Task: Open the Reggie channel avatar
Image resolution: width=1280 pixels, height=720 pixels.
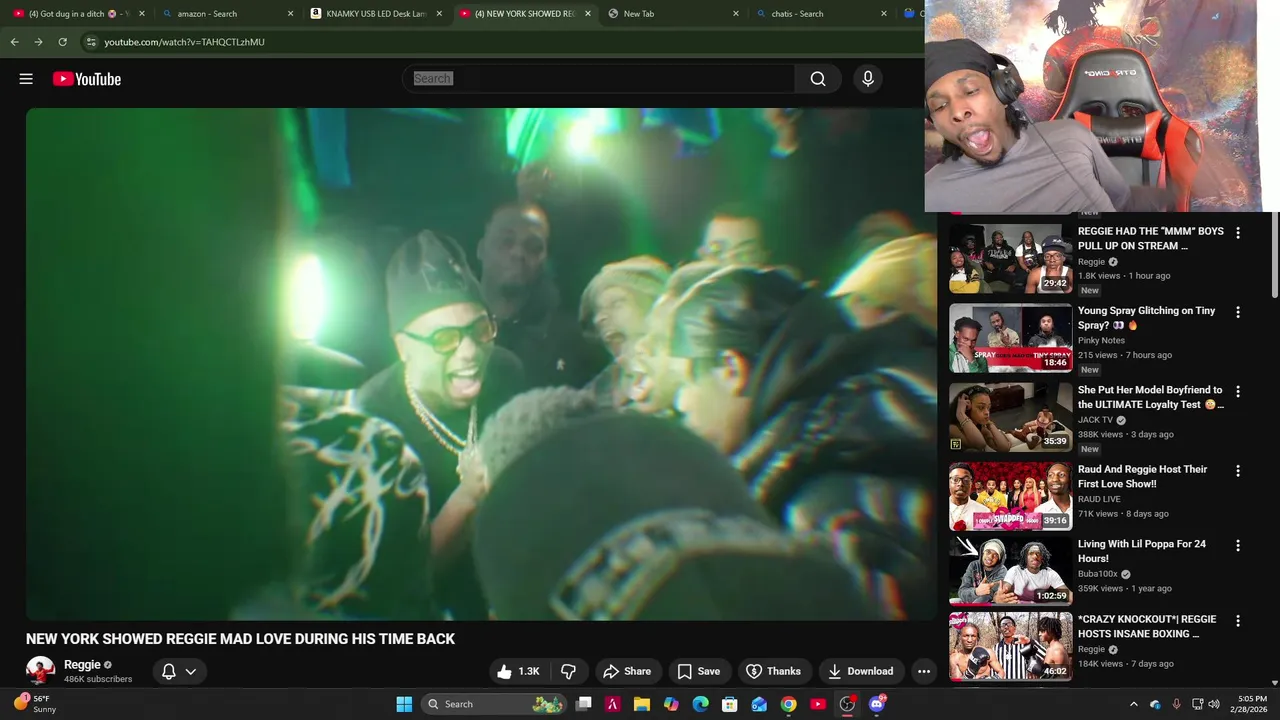Action: tap(40, 670)
